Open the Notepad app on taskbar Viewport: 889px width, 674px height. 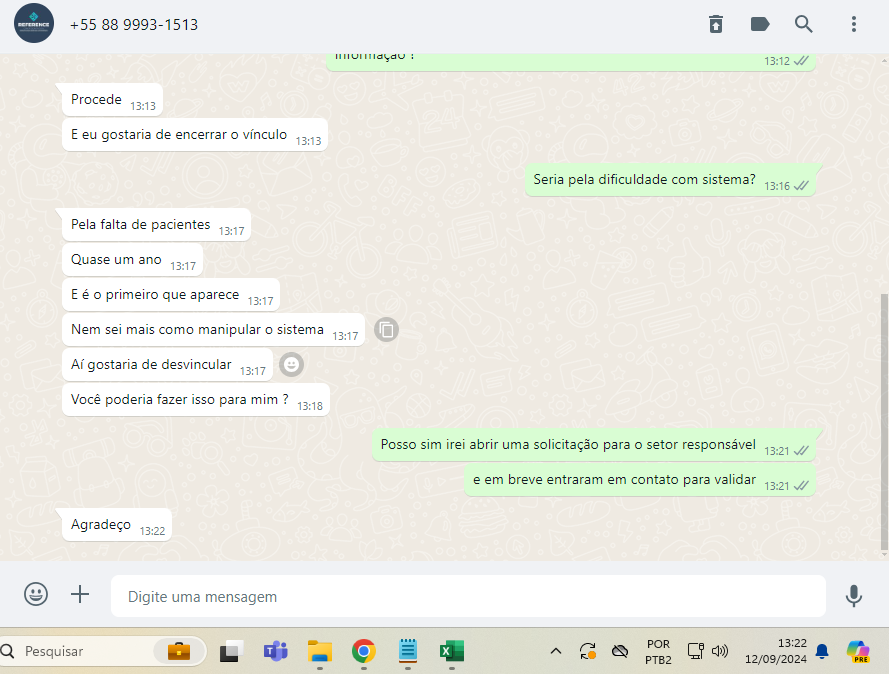coord(408,651)
